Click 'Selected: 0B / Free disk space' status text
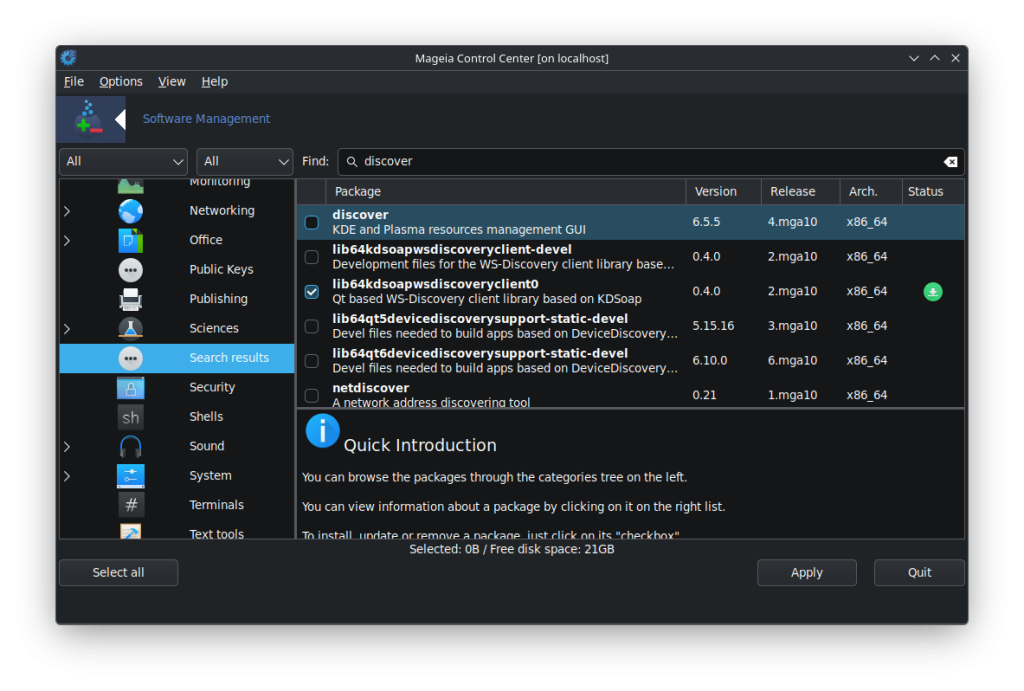Image resolution: width=1024 pixels, height=691 pixels. tap(511, 549)
